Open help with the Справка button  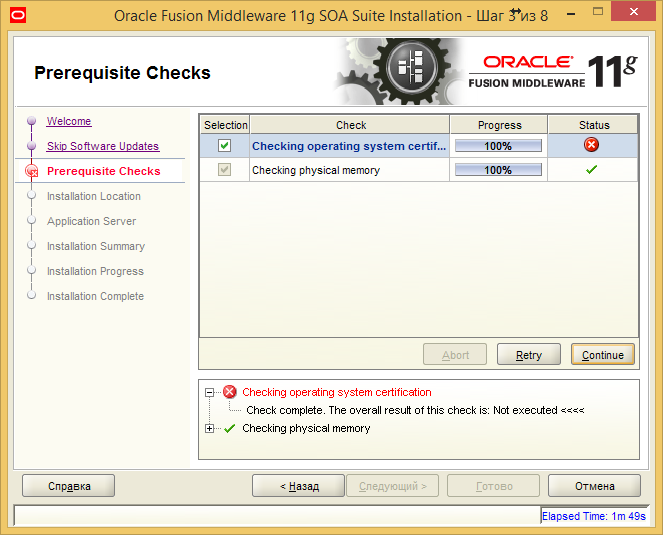coord(68,486)
